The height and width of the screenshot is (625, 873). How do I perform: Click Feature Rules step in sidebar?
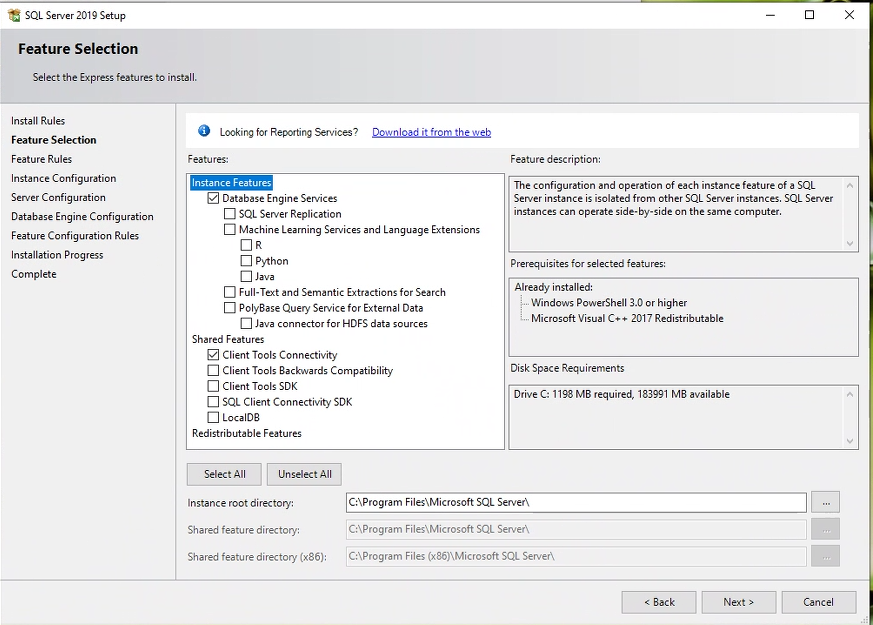tap(41, 159)
